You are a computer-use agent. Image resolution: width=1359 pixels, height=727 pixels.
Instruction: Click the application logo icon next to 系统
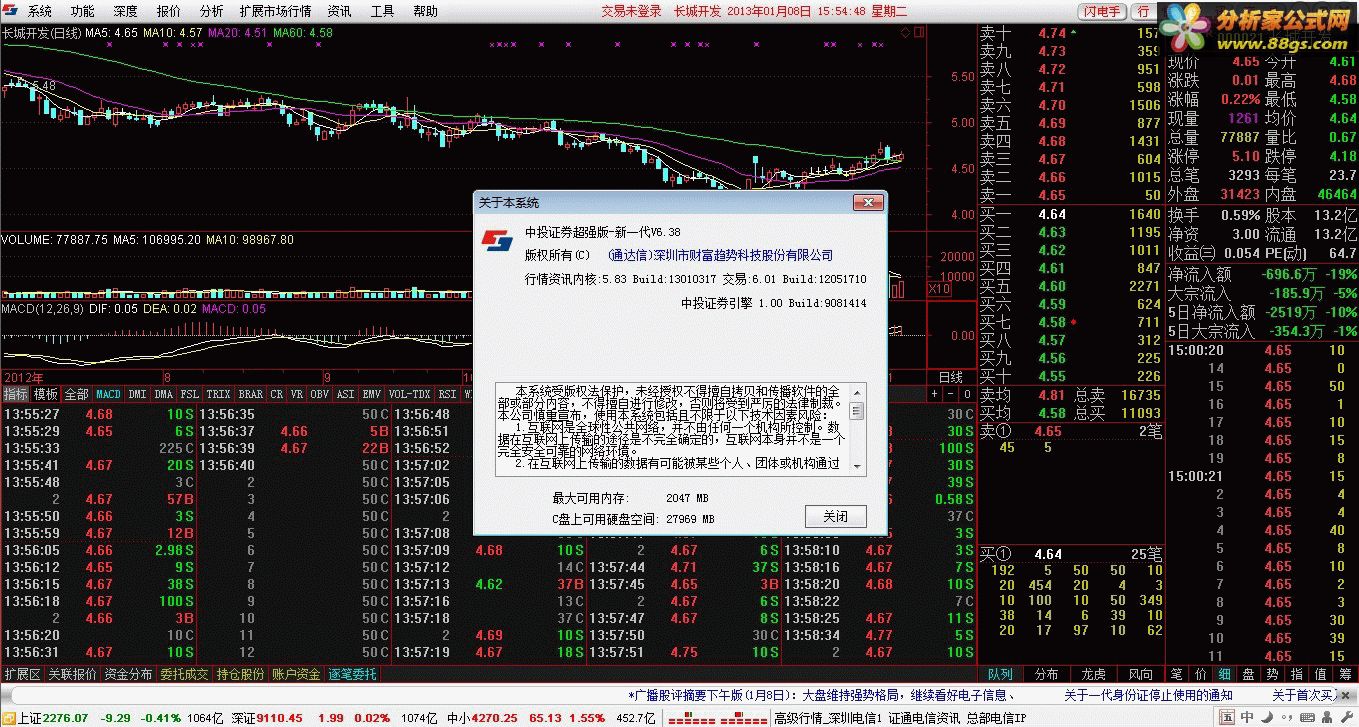tap(12, 11)
